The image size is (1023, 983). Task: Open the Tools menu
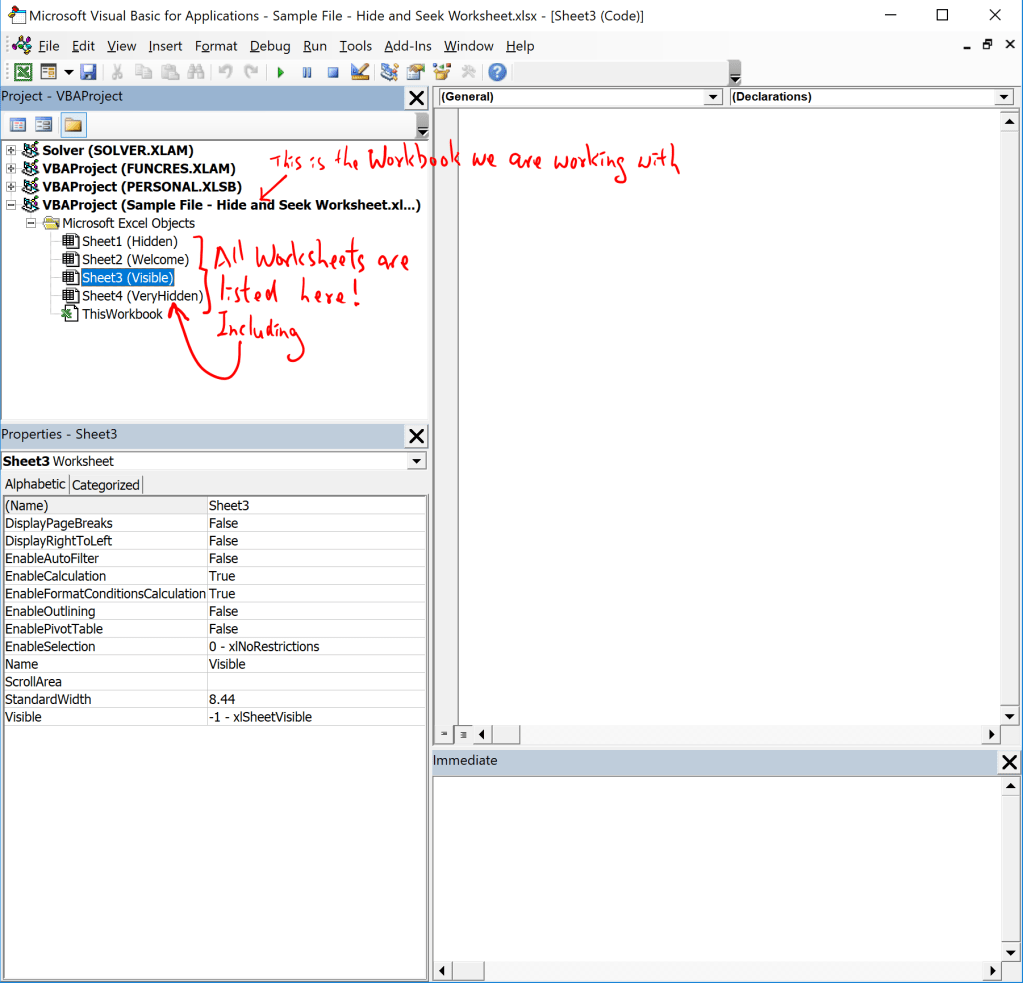coord(355,46)
